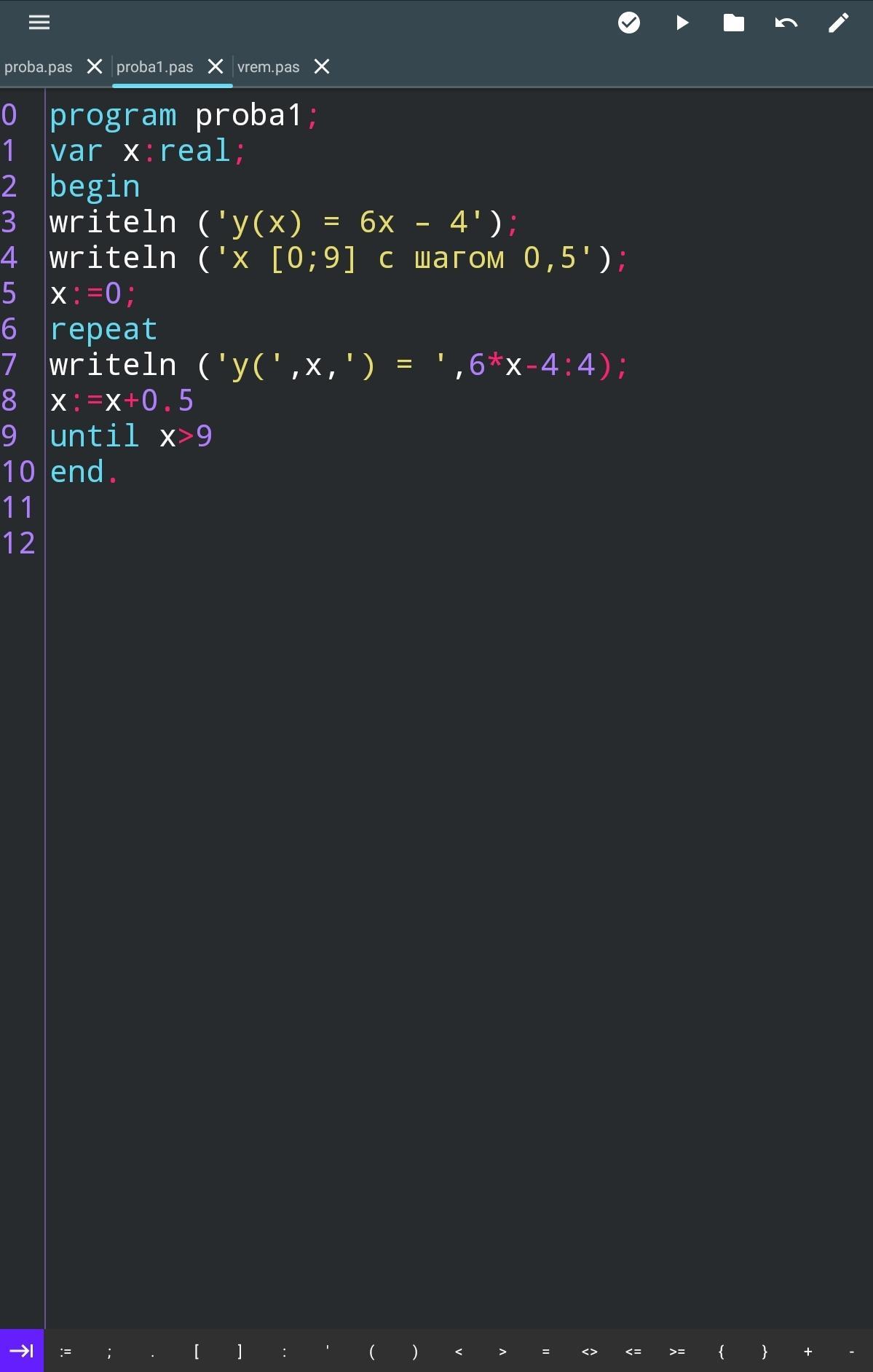The height and width of the screenshot is (1372, 873).
Task: Switch to proba.pas tab
Action: pos(39,67)
